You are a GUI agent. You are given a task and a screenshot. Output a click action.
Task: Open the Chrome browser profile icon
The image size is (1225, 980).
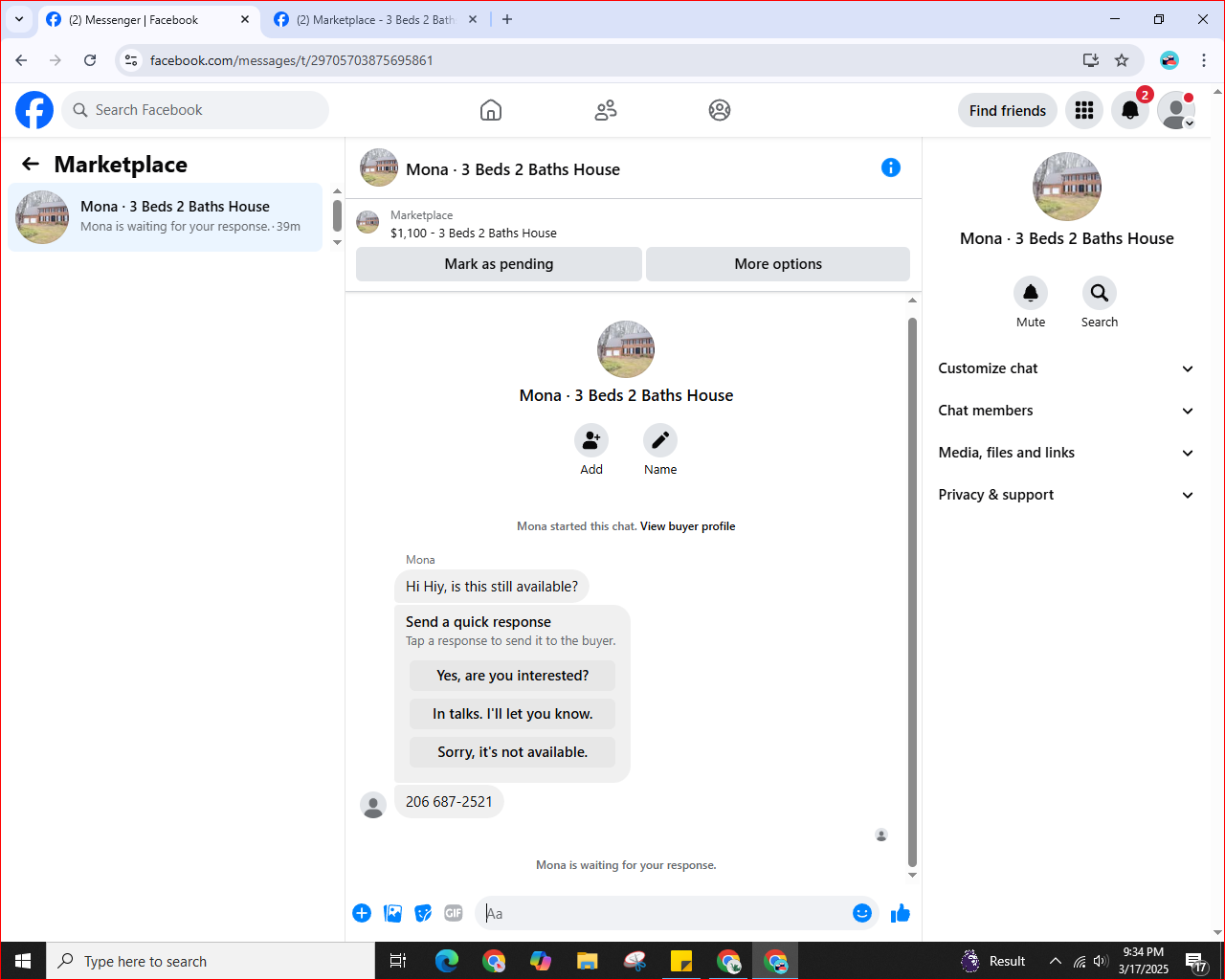[1169, 60]
